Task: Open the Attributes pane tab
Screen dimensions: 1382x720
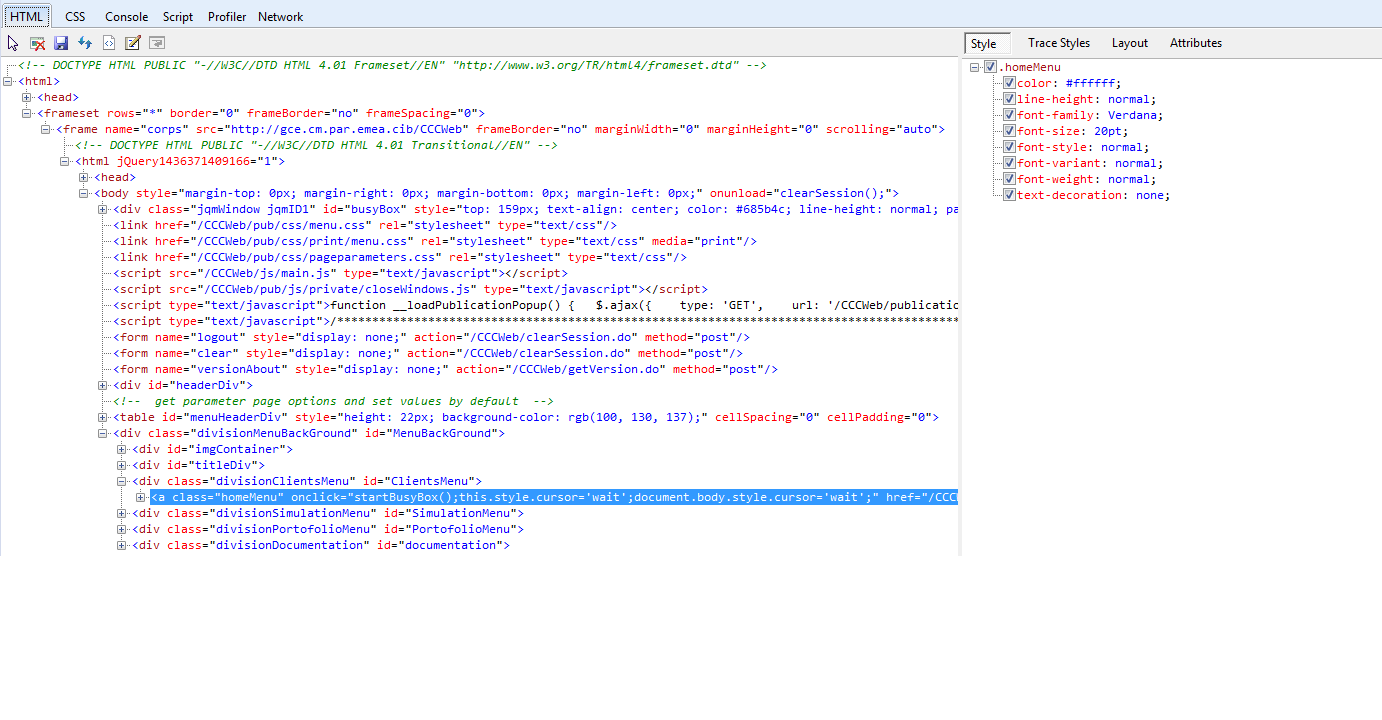Action: (1196, 43)
